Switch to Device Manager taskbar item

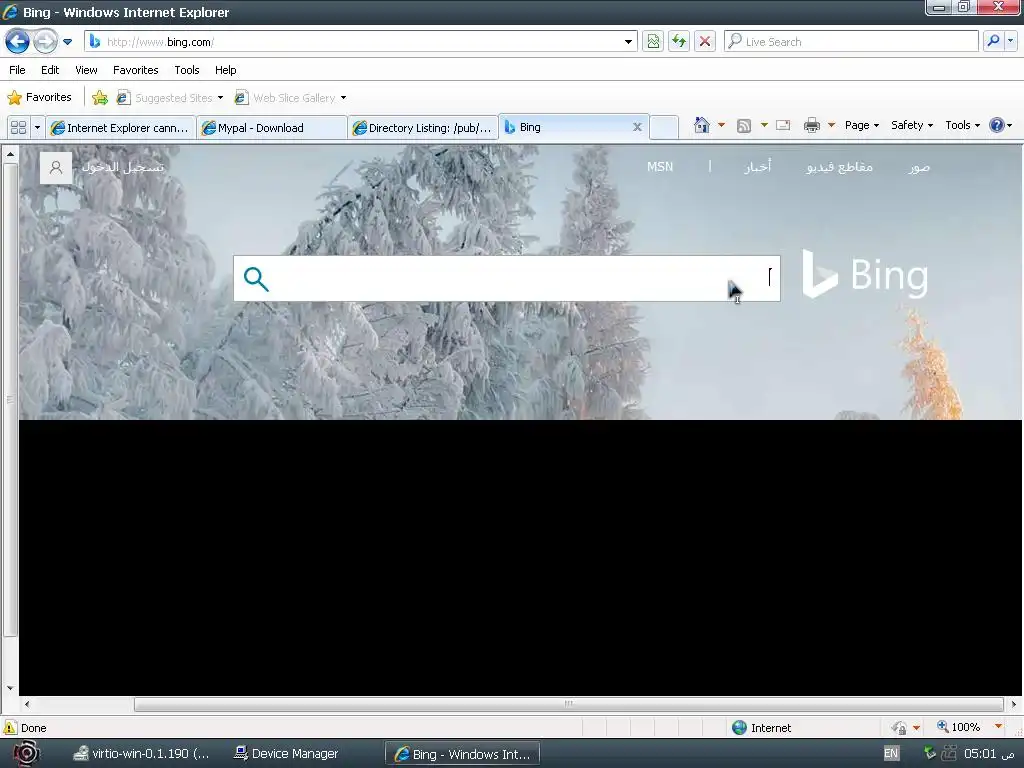click(x=286, y=754)
